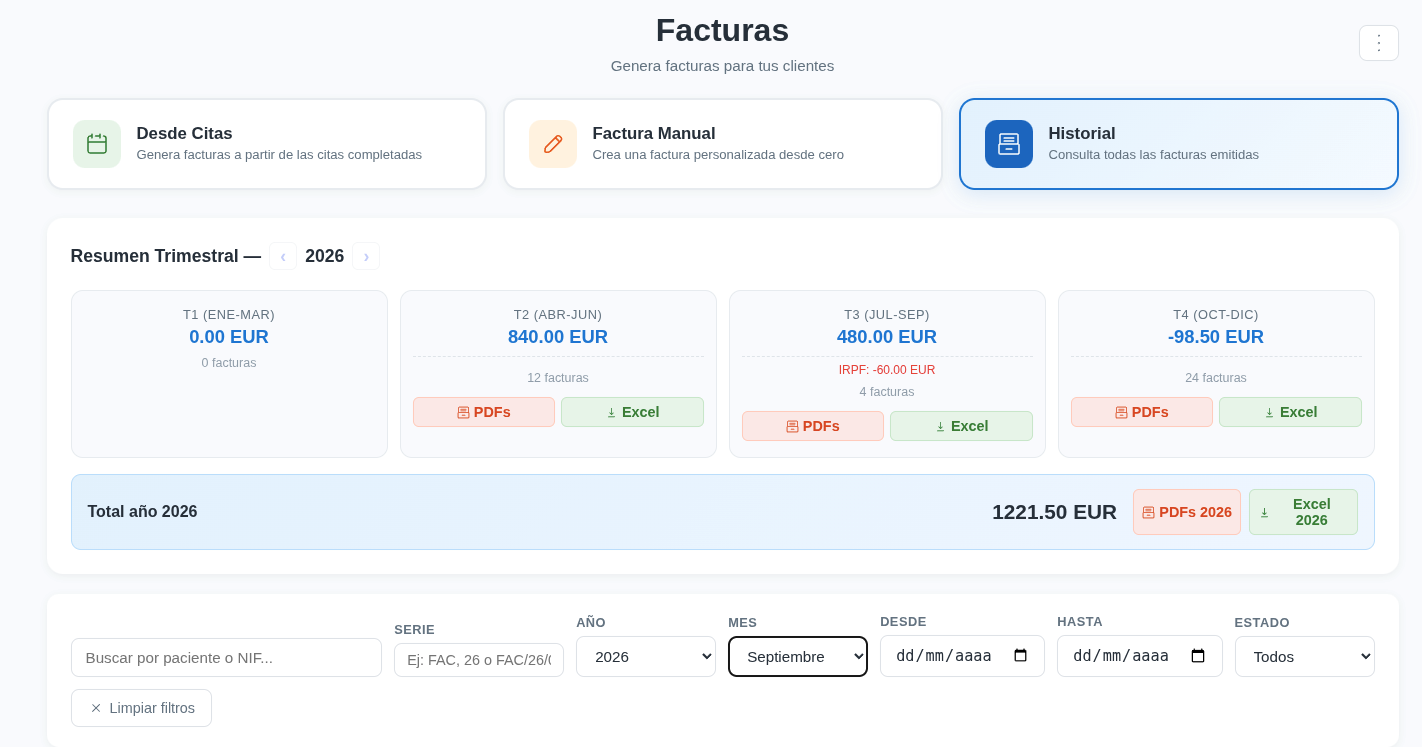This screenshot has width=1422, height=747.
Task: Click the Hasta date field
Action: 1140,656
